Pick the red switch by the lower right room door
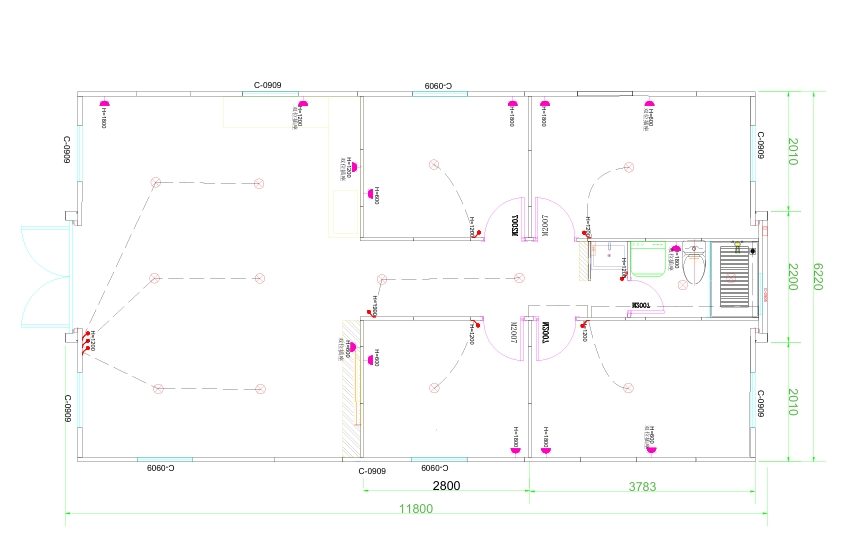This screenshot has height=549, width=868. click(583, 324)
